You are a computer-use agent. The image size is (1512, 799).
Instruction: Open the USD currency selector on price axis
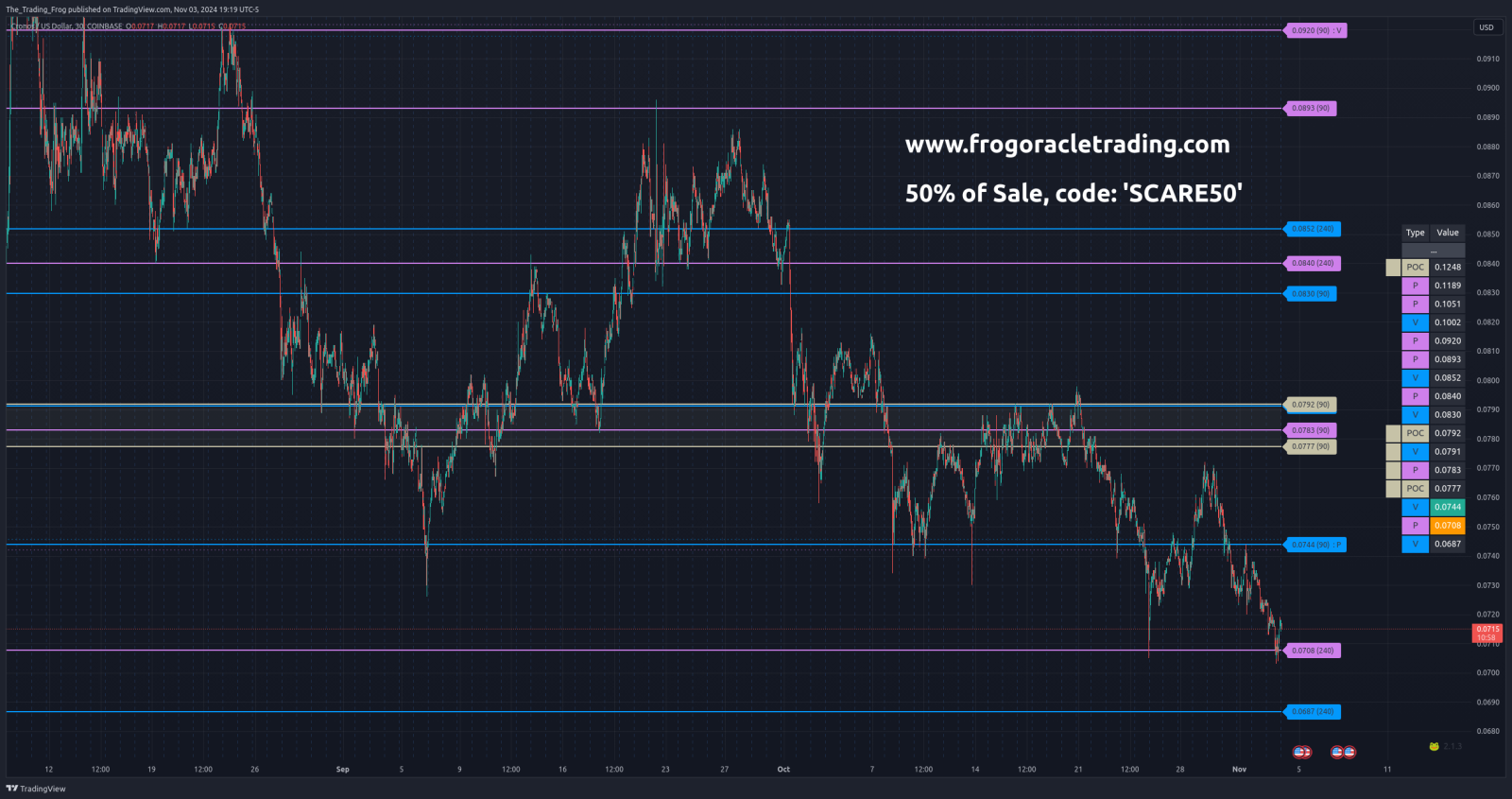click(1486, 27)
